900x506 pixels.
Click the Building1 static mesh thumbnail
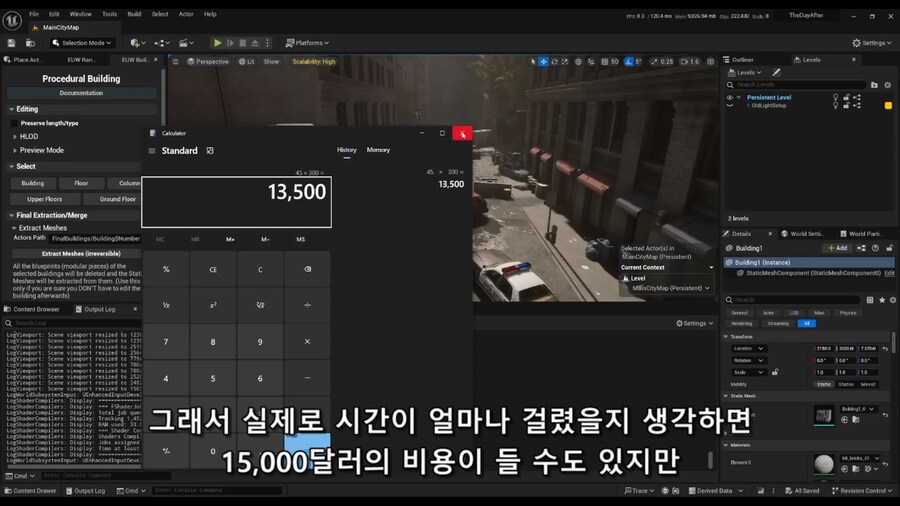pos(824,415)
